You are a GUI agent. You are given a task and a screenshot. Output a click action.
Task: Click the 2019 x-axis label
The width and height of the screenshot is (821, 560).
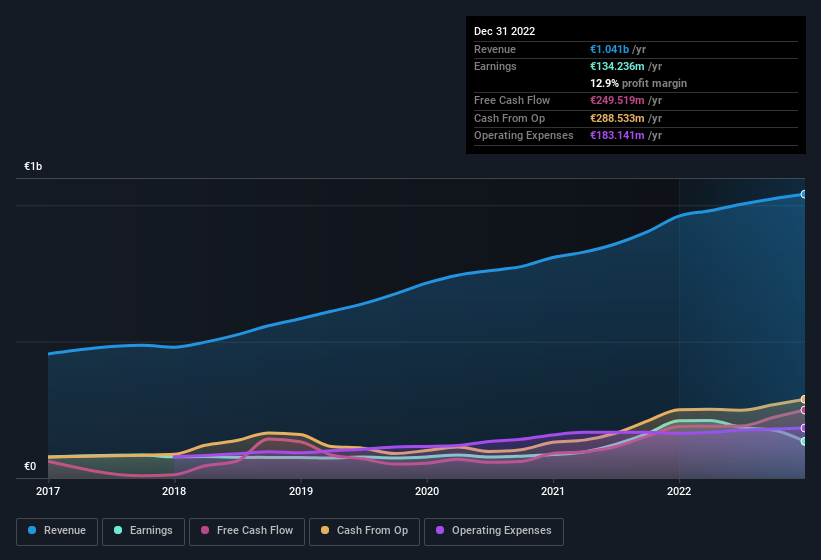[301, 491]
